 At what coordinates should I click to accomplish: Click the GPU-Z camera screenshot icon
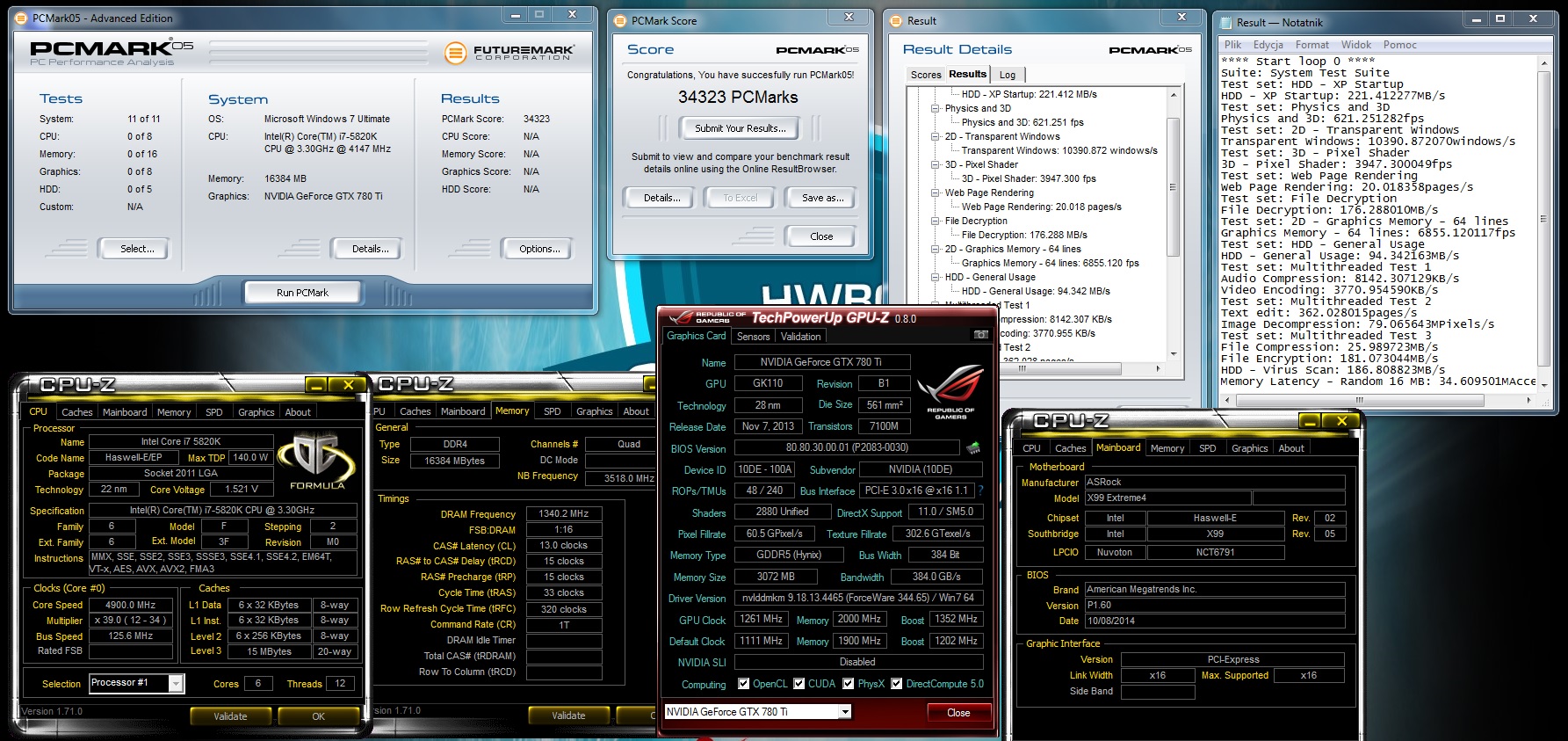tap(981, 335)
